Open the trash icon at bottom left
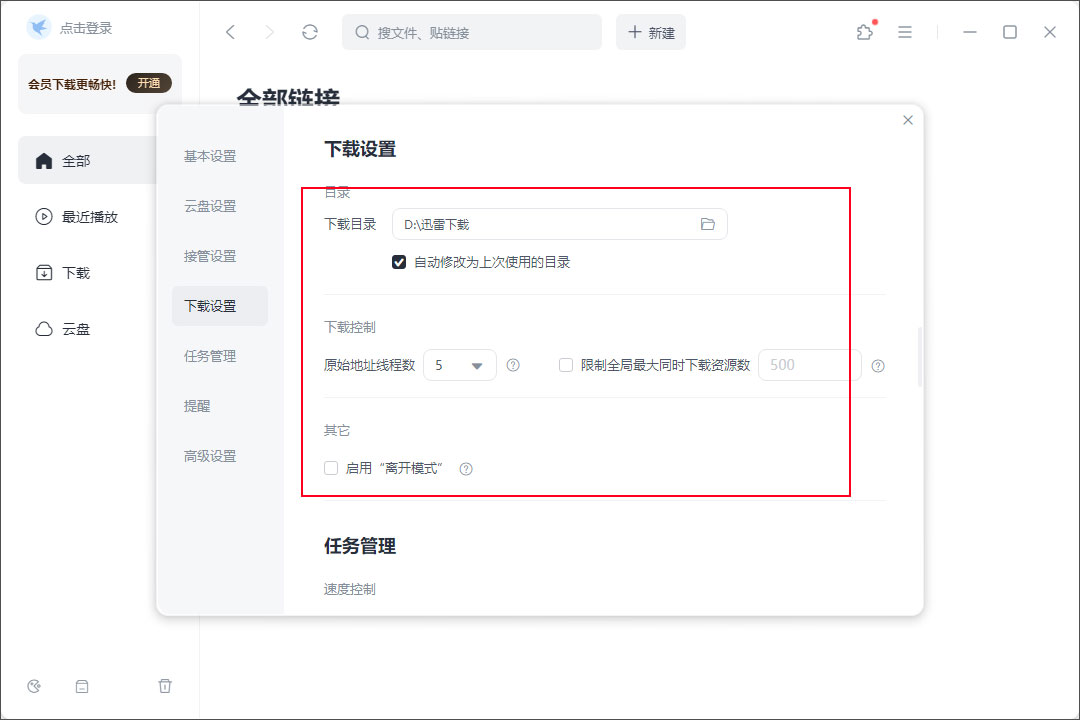The height and width of the screenshot is (720, 1080). coord(165,686)
